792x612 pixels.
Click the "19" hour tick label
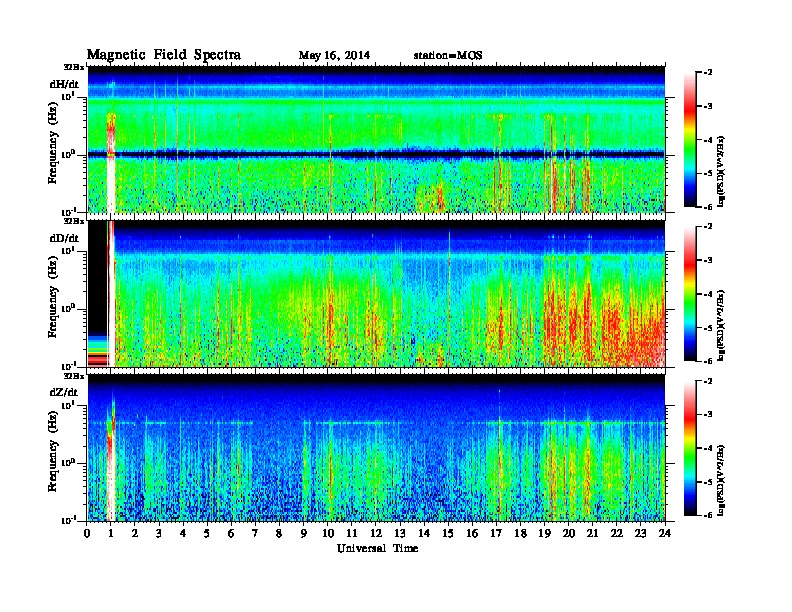[x=544, y=533]
